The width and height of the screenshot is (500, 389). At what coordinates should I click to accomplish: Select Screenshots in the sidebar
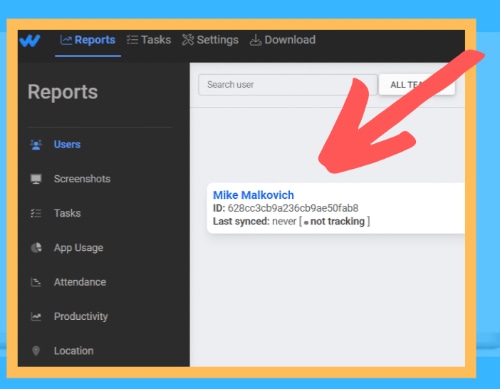pyautogui.click(x=82, y=179)
